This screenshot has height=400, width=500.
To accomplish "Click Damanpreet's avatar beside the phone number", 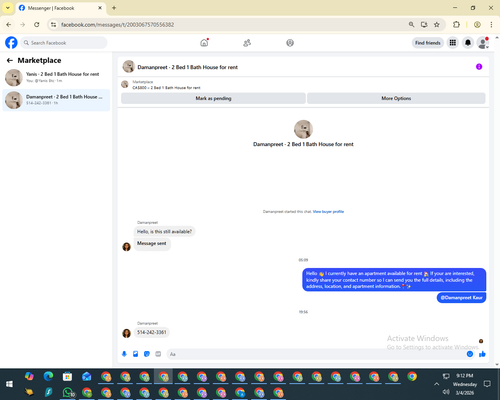I will click(x=127, y=333).
